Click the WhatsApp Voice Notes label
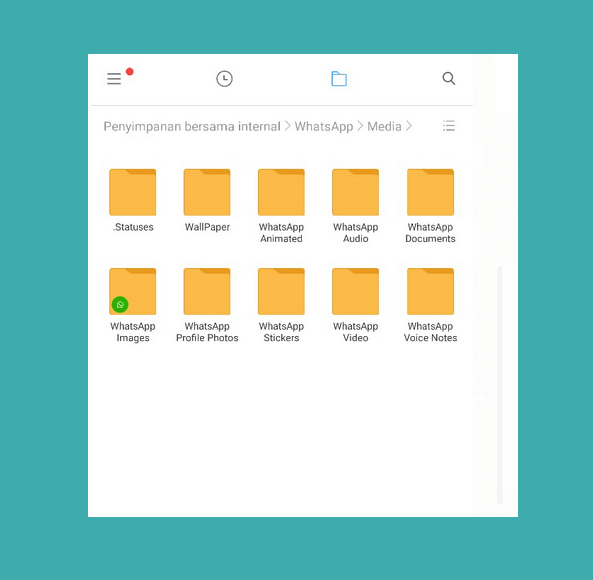Image resolution: width=593 pixels, height=580 pixels. [430, 332]
